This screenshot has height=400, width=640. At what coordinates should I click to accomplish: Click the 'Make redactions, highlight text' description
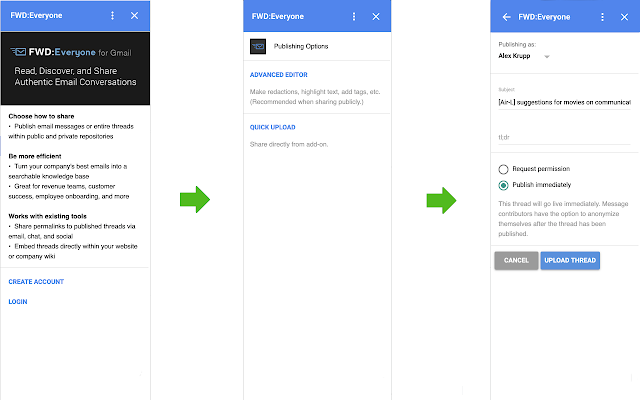tap(315, 97)
